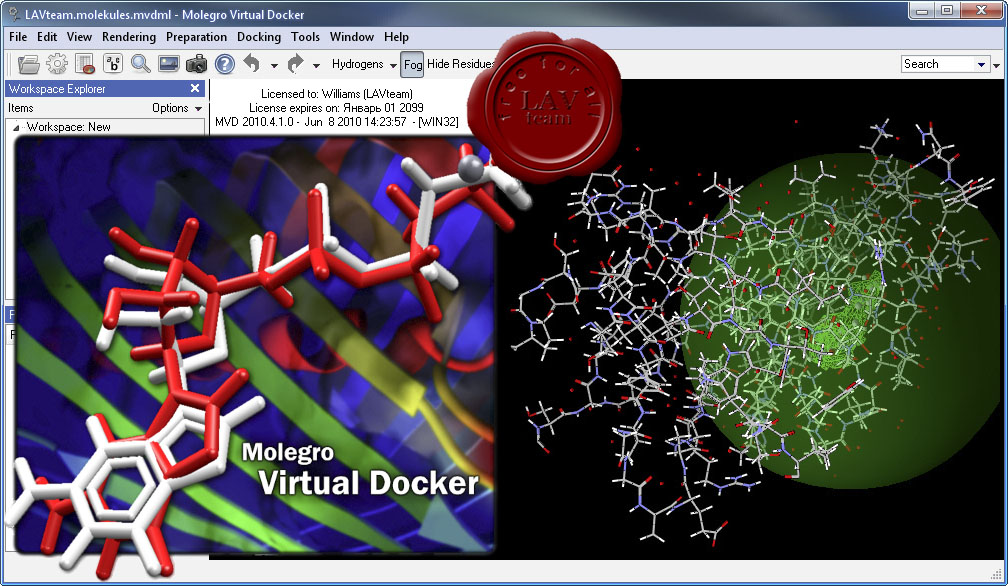The height and width of the screenshot is (586, 1008).
Task: Click into the Search field
Action: point(938,64)
